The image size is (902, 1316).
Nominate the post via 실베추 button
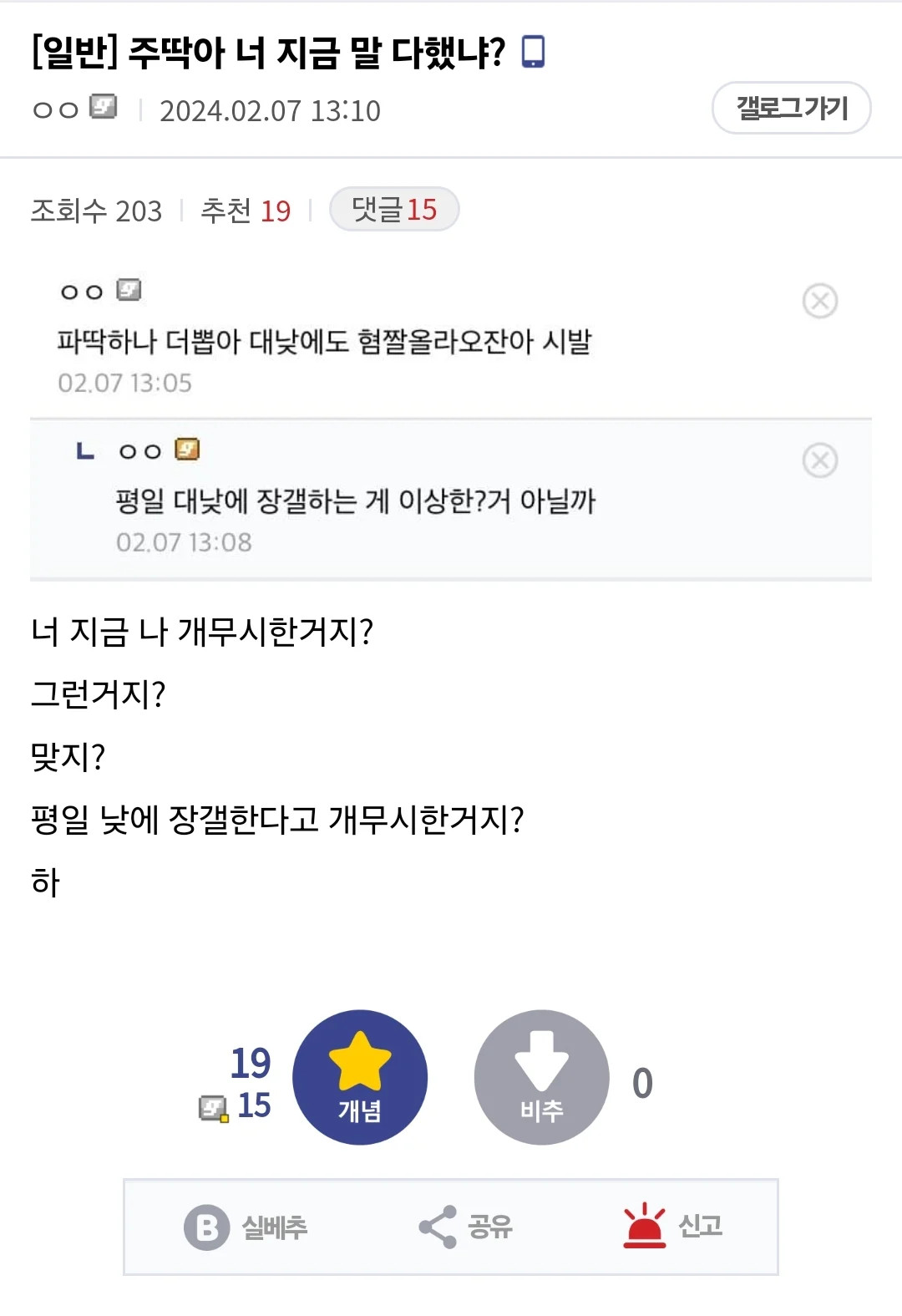[x=246, y=1227]
